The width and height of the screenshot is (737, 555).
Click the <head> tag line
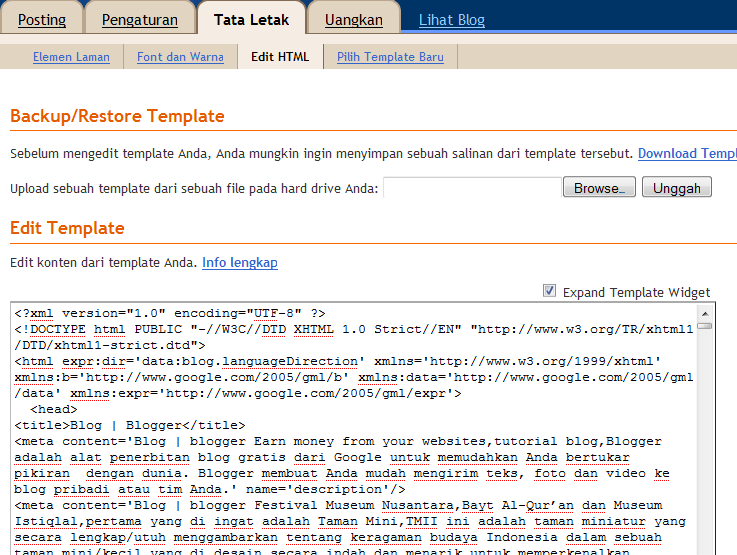54,409
